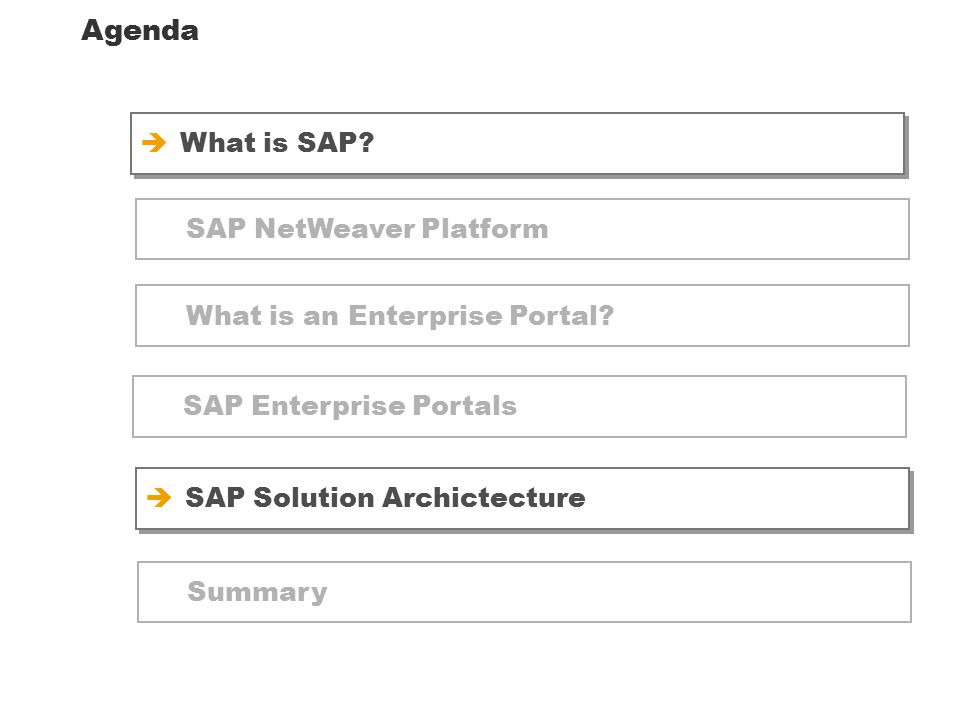Click the Summary text label
960x720 pixels.
tap(257, 592)
